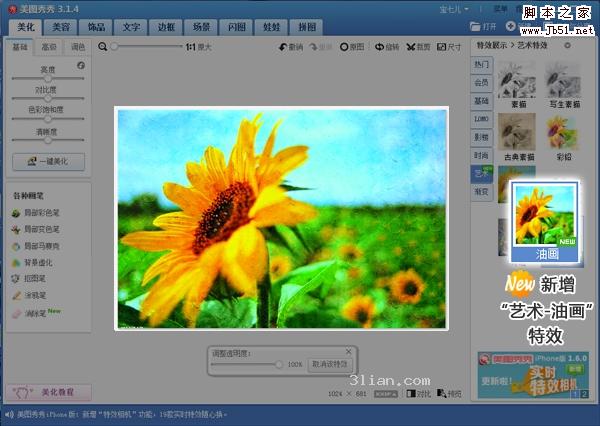Select the 艺术 effects category
The height and width of the screenshot is (426, 600).
click(481, 174)
